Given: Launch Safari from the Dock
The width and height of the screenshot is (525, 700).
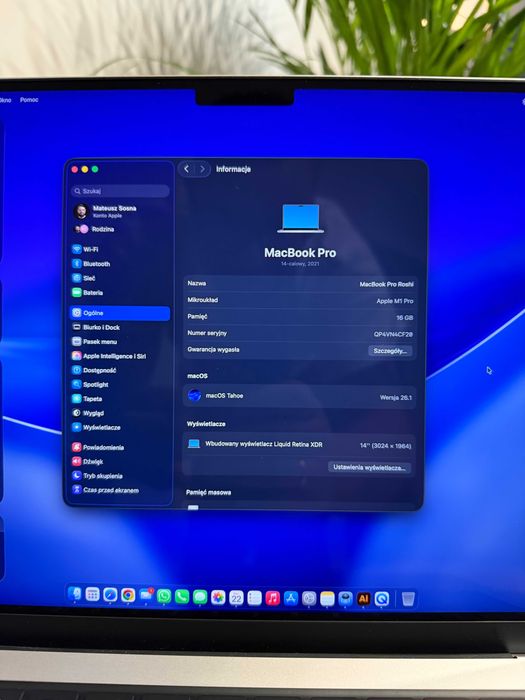Looking at the screenshot, I should click(x=110, y=595).
